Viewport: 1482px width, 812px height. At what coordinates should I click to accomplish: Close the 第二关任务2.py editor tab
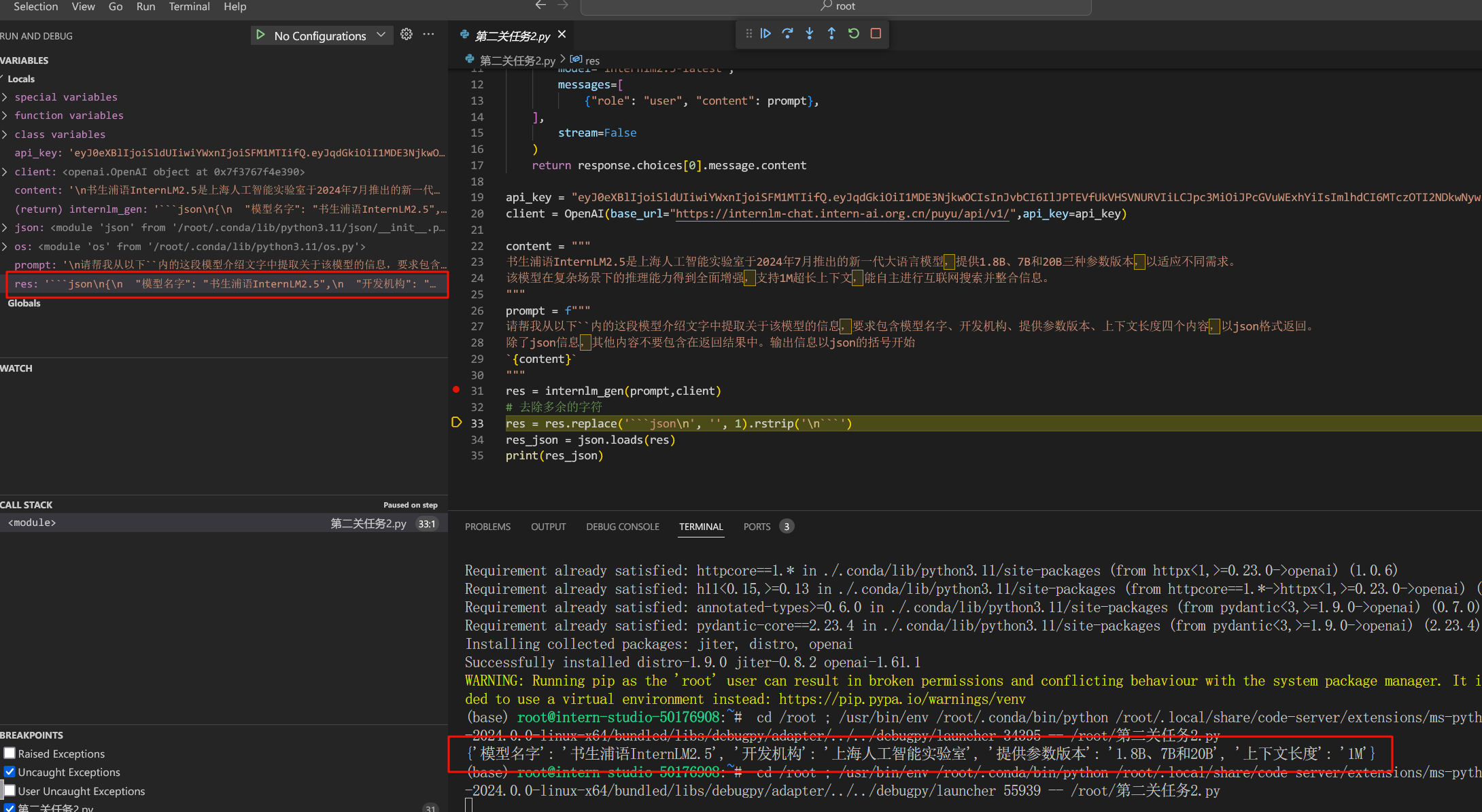(562, 35)
